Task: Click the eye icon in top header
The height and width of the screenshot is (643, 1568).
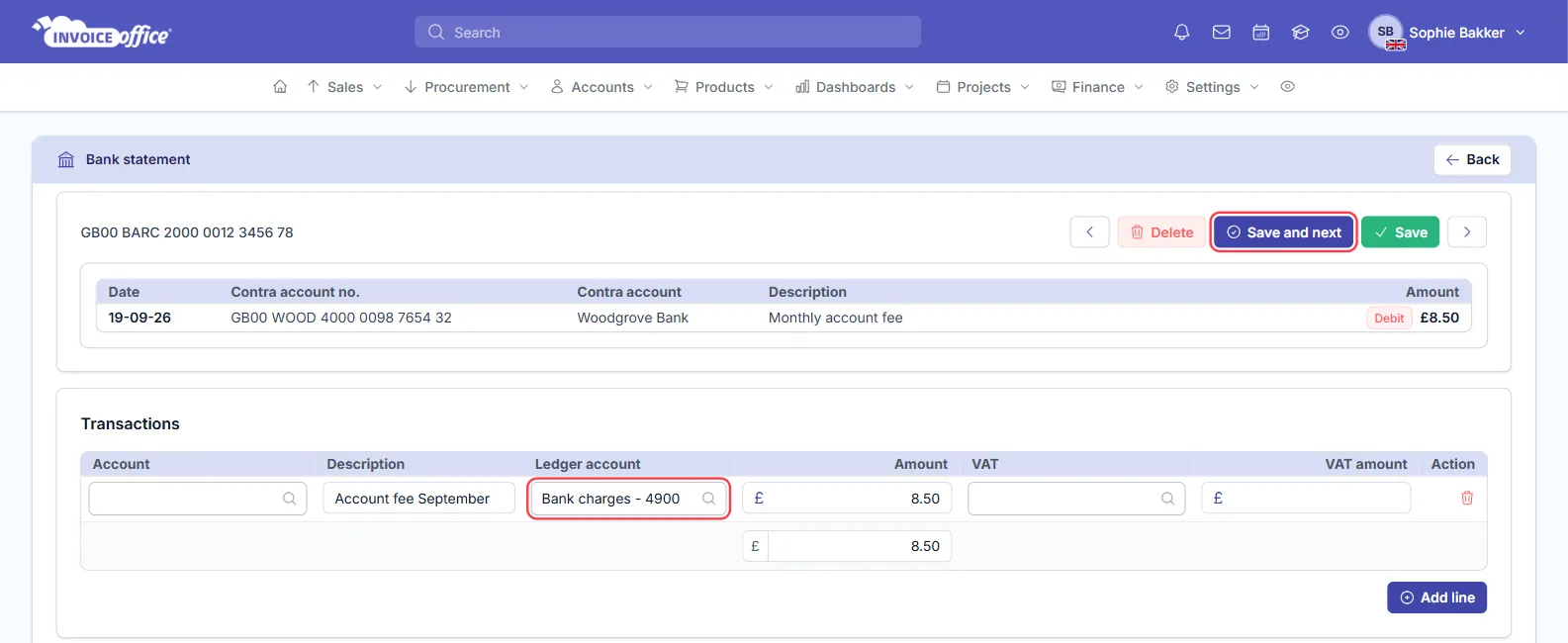Action: tap(1340, 33)
